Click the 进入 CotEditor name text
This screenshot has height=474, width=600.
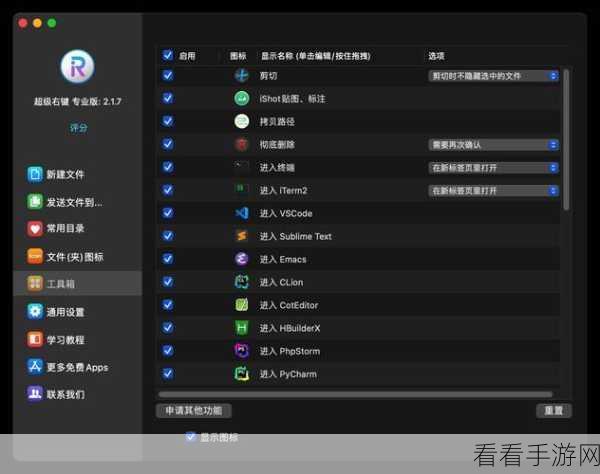pos(289,305)
